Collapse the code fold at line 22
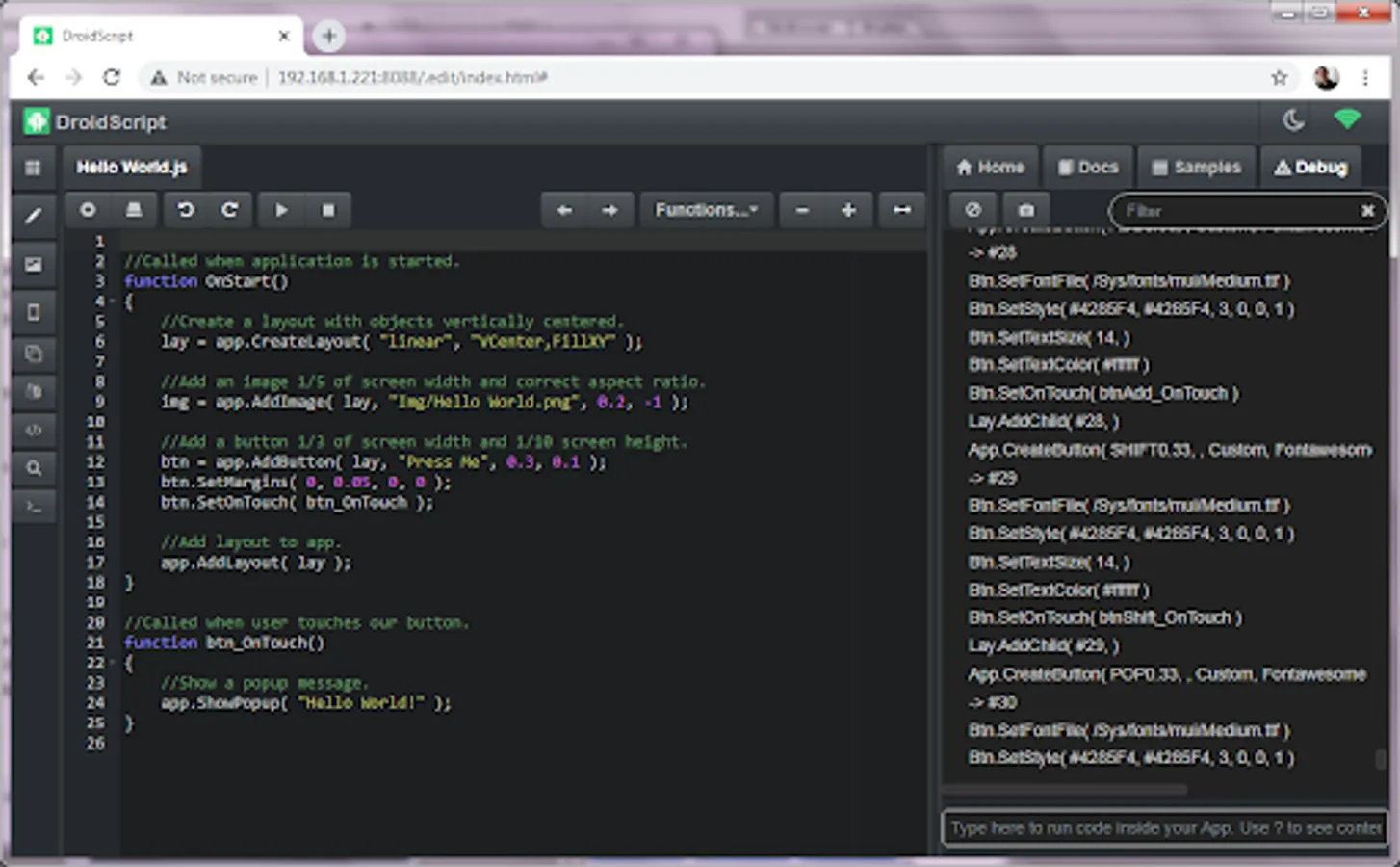 (112, 663)
